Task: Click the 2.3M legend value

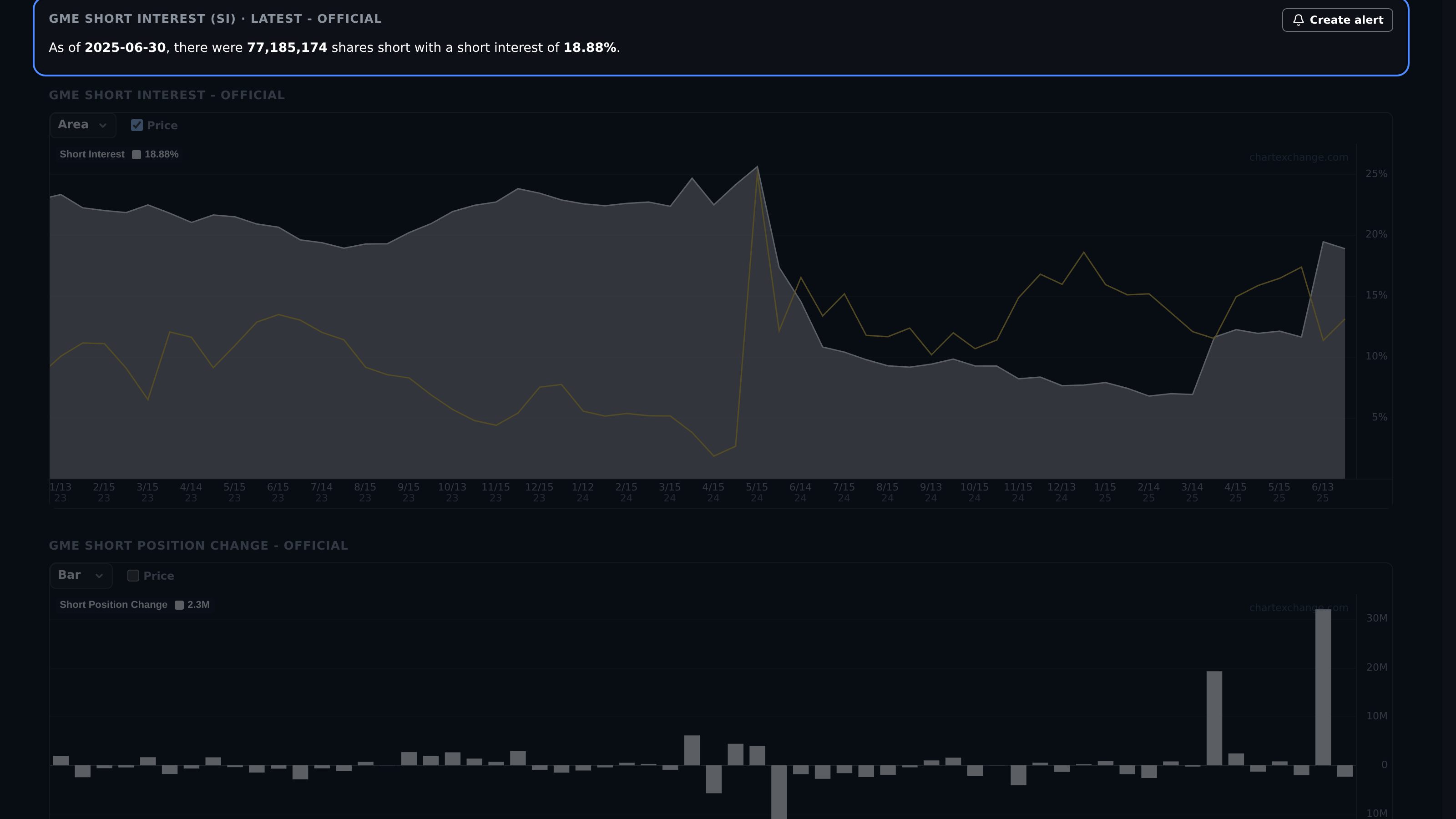Action: (198, 605)
